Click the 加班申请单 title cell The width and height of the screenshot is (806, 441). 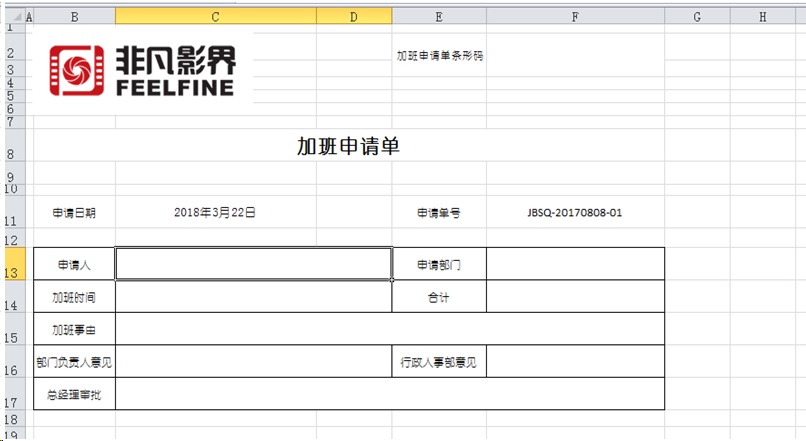tap(348, 146)
